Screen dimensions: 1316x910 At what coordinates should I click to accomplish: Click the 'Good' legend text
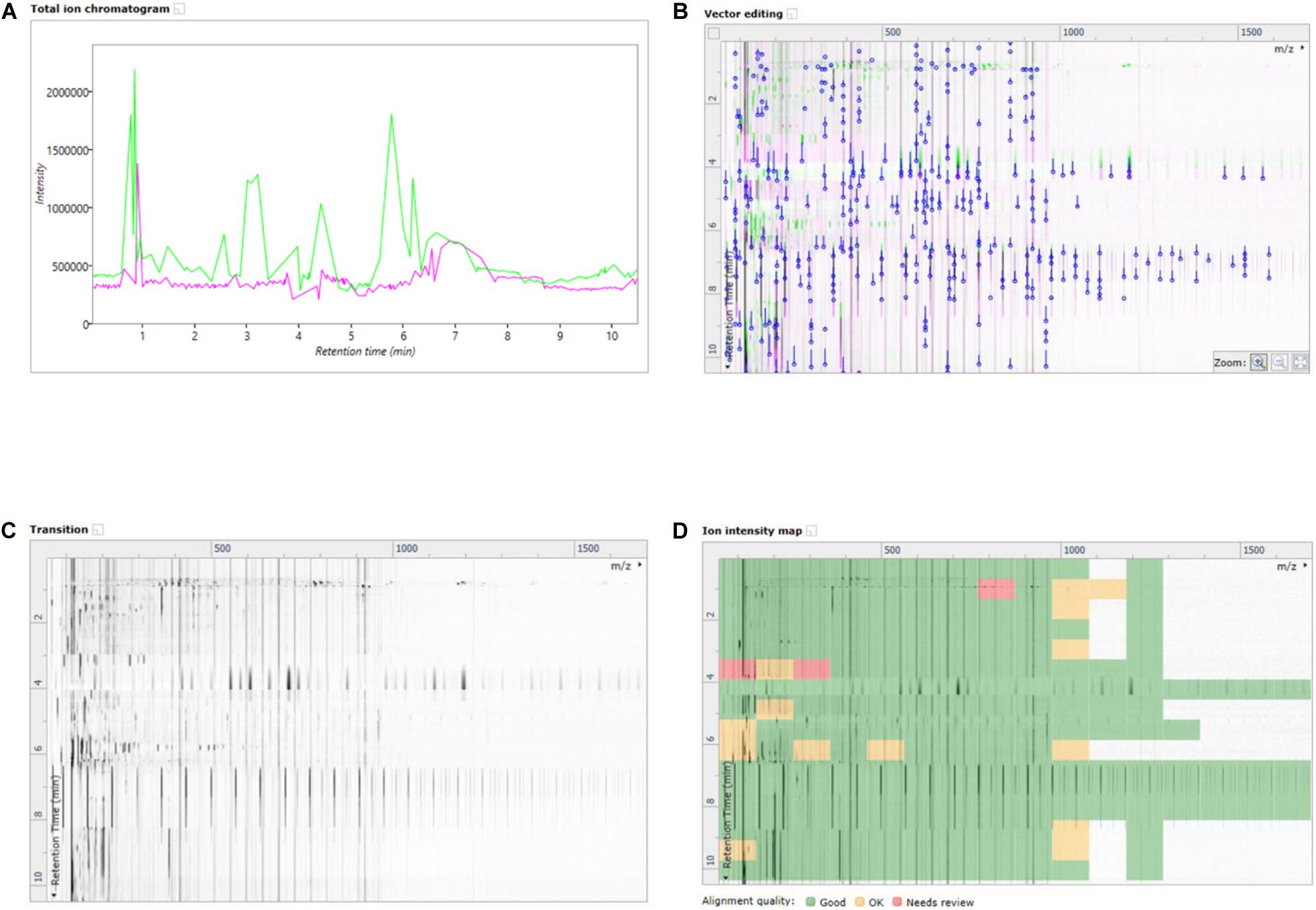833,902
